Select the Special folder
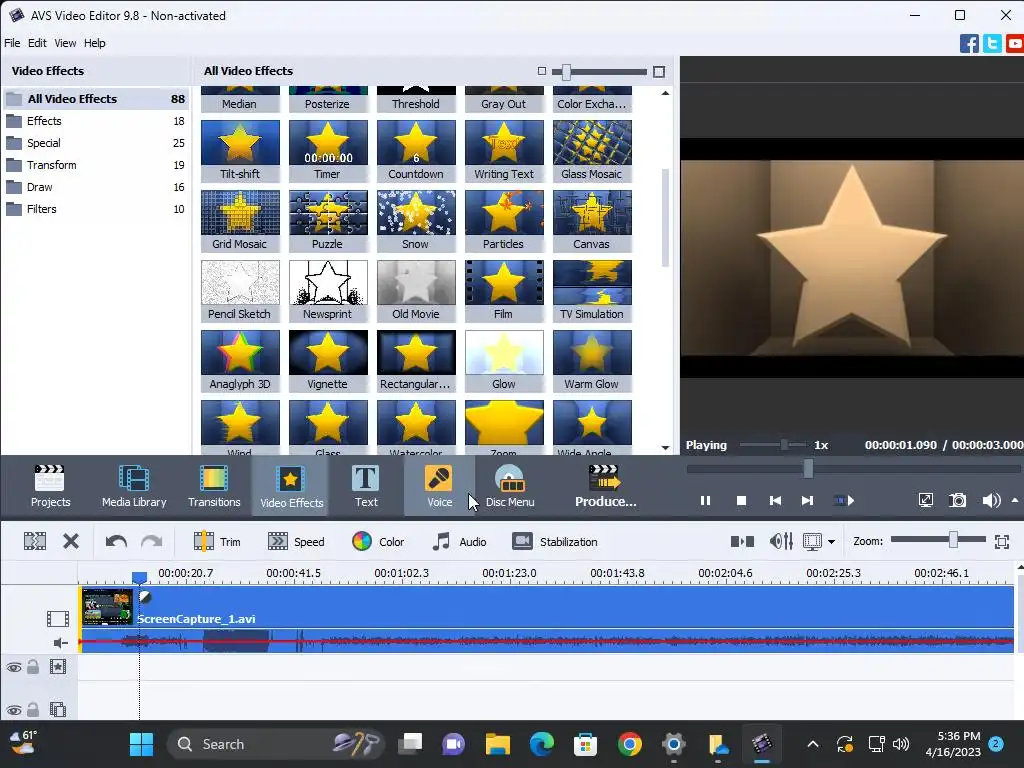 (x=95, y=143)
